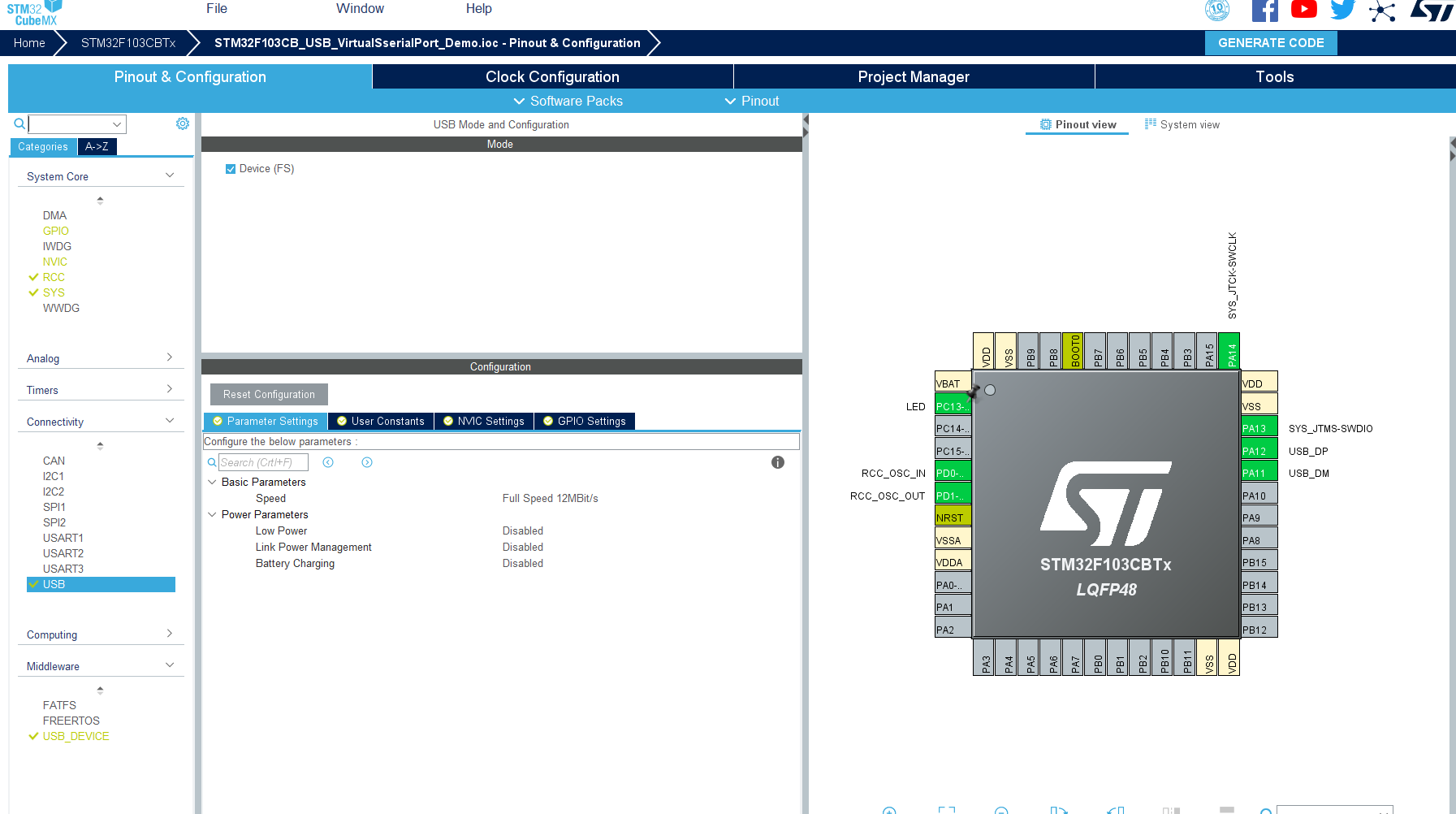Open the Facebook icon link
The image size is (1456, 814).
coord(1264,11)
